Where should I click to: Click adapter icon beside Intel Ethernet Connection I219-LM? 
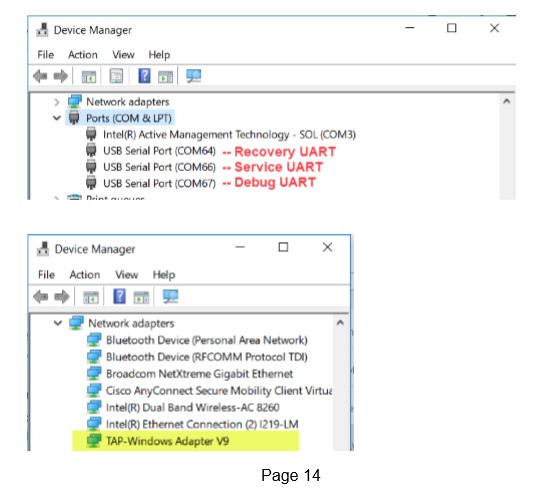(94, 424)
